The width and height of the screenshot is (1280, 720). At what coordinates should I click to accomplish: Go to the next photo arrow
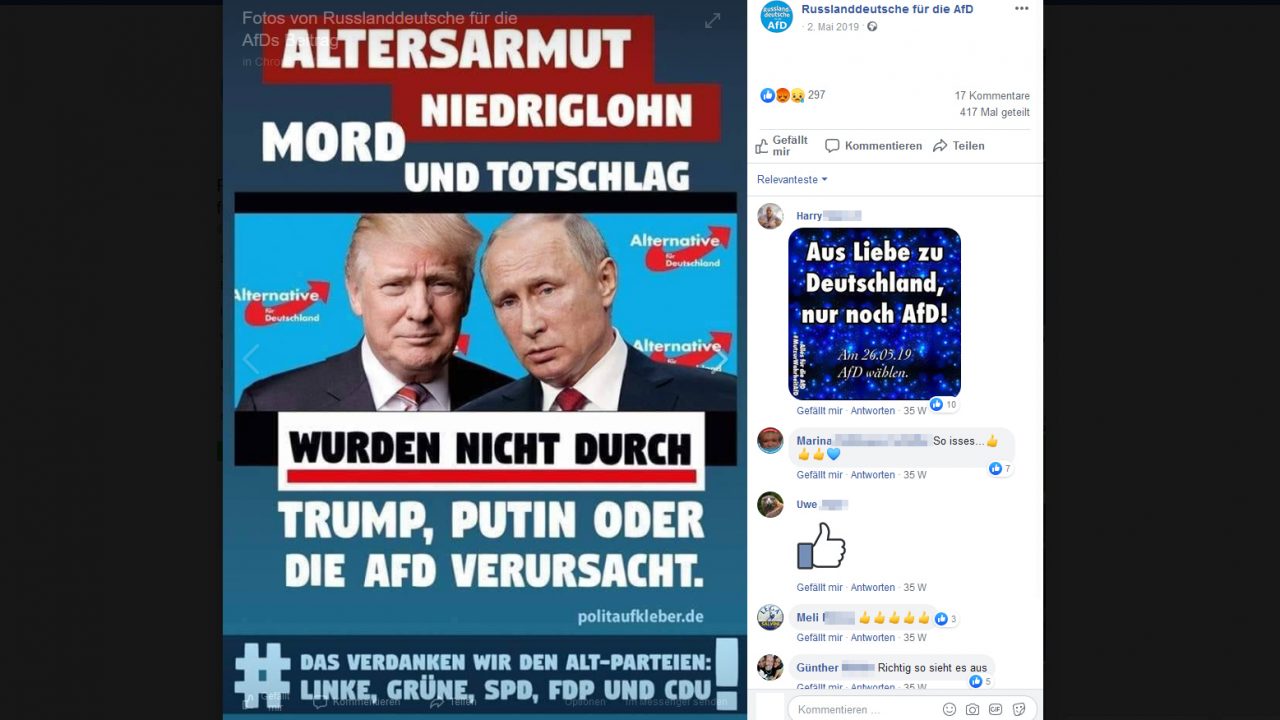pos(719,359)
